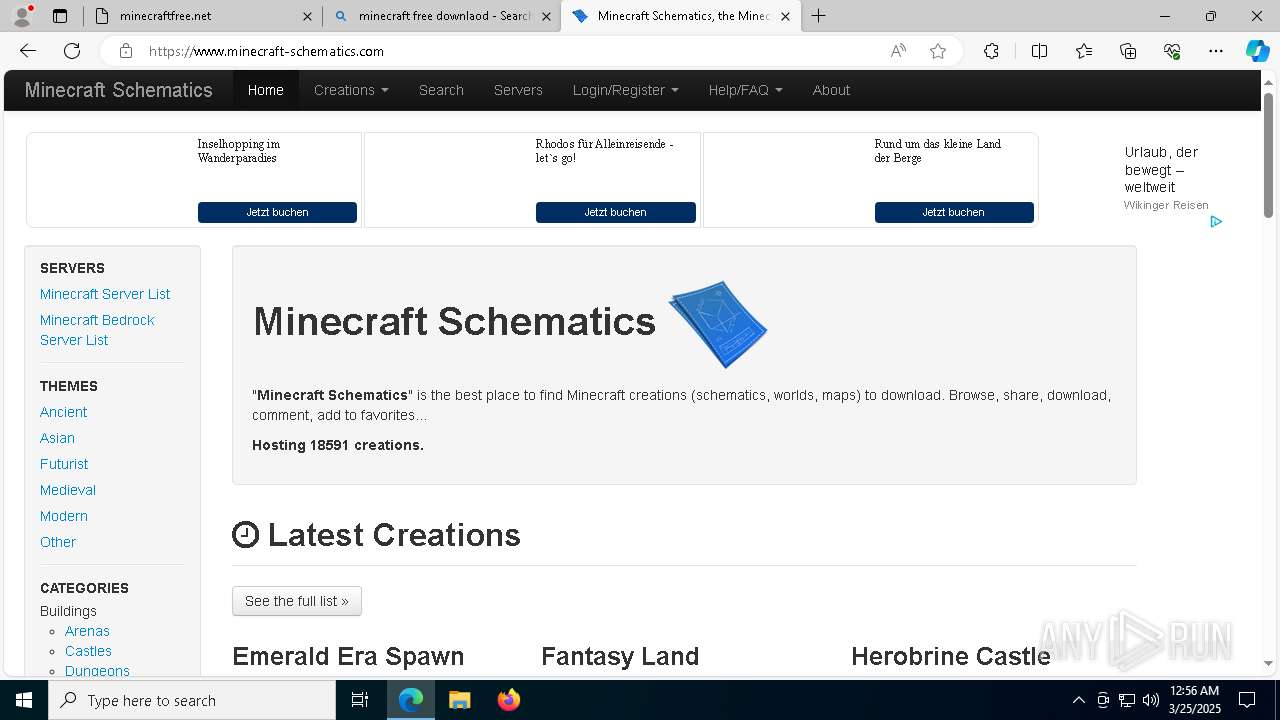The image size is (1280, 720).
Task: Open the Favorites list icon
Action: tap(1084, 51)
